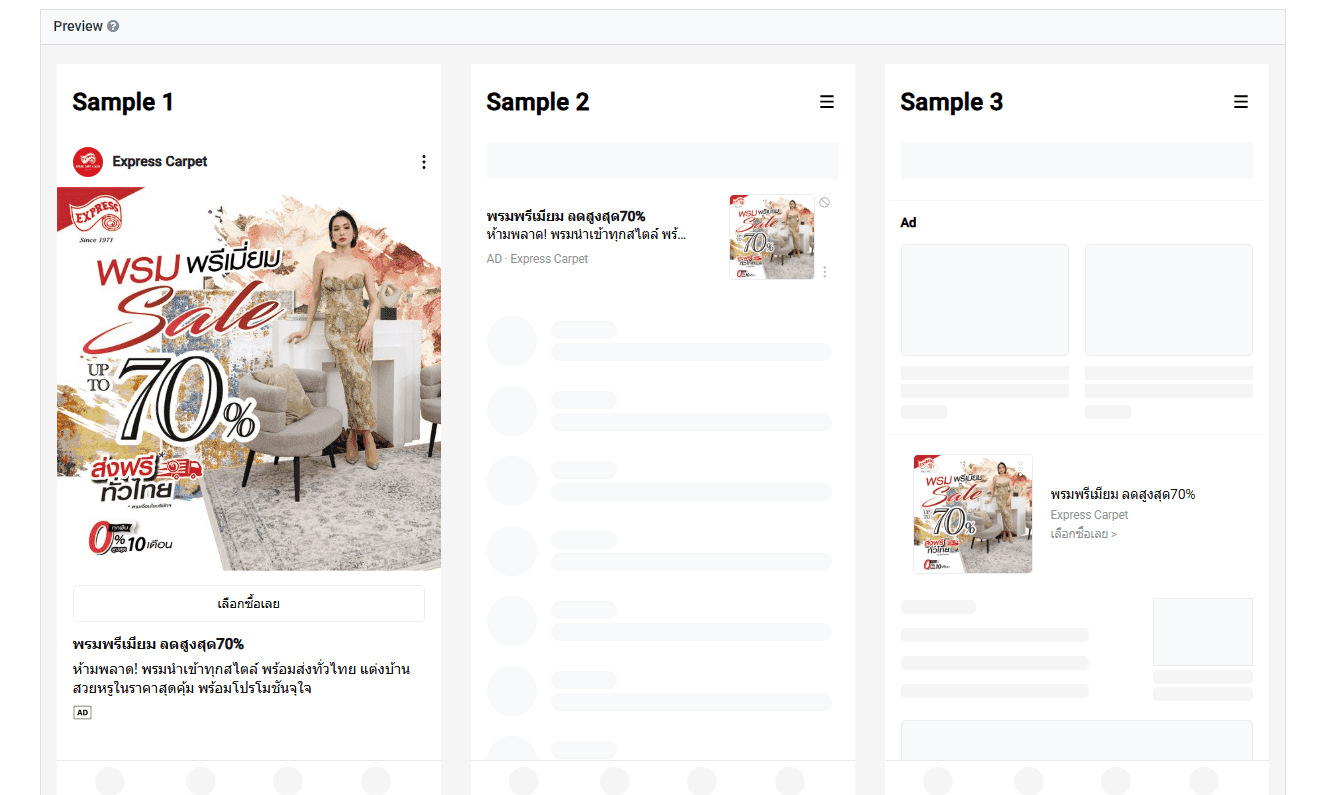Click the Preview panel title
This screenshot has height=795, width=1330.
[78, 27]
